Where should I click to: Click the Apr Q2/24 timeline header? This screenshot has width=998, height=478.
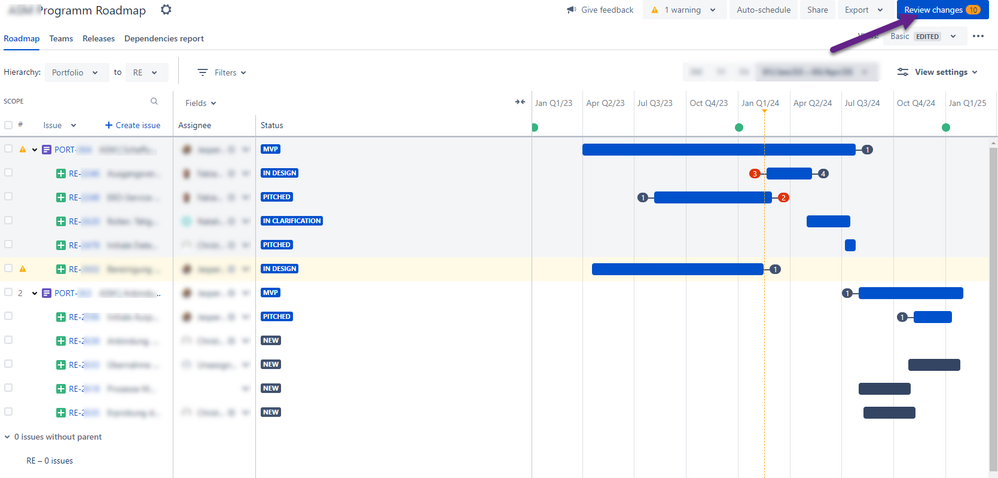tap(813, 102)
